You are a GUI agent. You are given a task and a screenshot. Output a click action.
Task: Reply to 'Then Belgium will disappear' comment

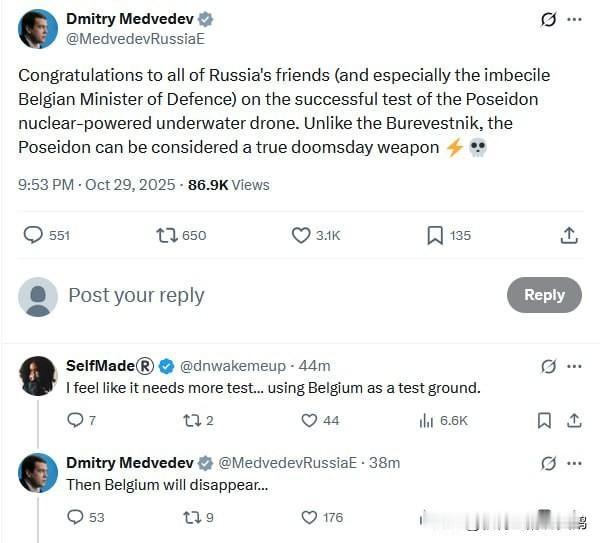click(x=75, y=517)
